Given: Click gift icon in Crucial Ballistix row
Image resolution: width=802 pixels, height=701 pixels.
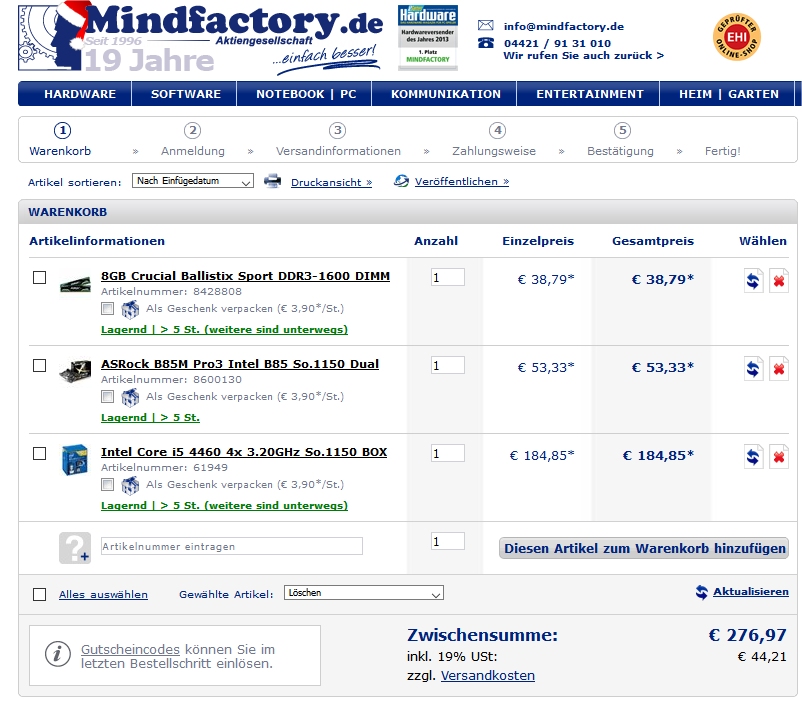Looking at the screenshot, I should tap(130, 309).
